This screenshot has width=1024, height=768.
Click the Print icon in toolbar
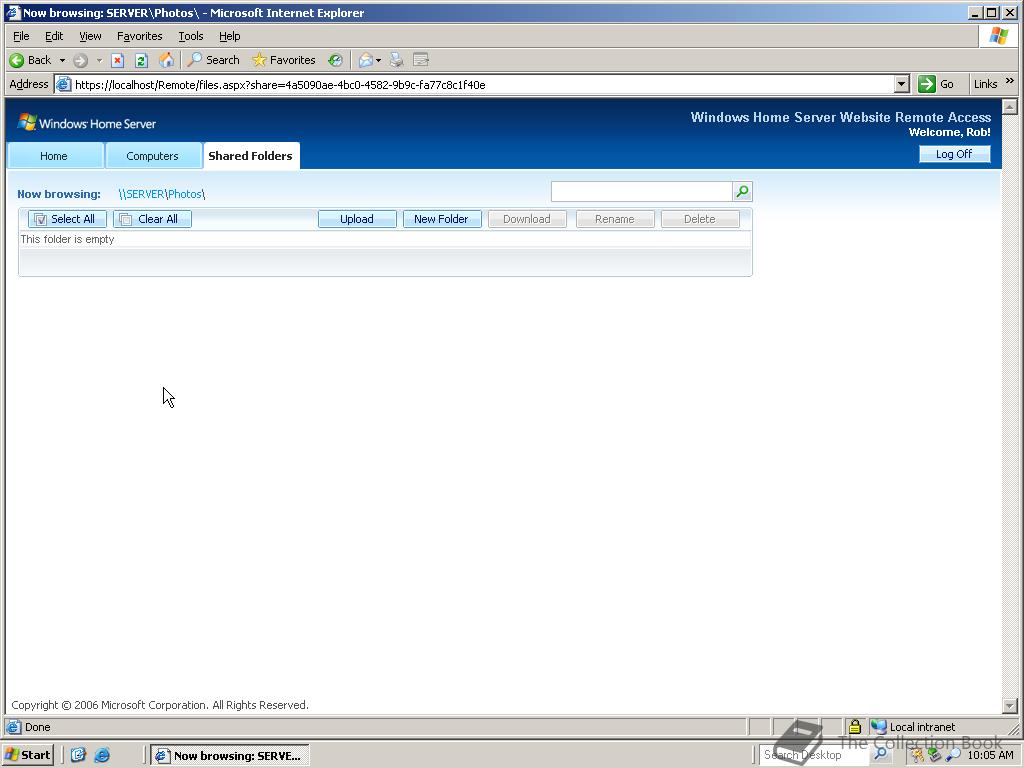point(396,61)
